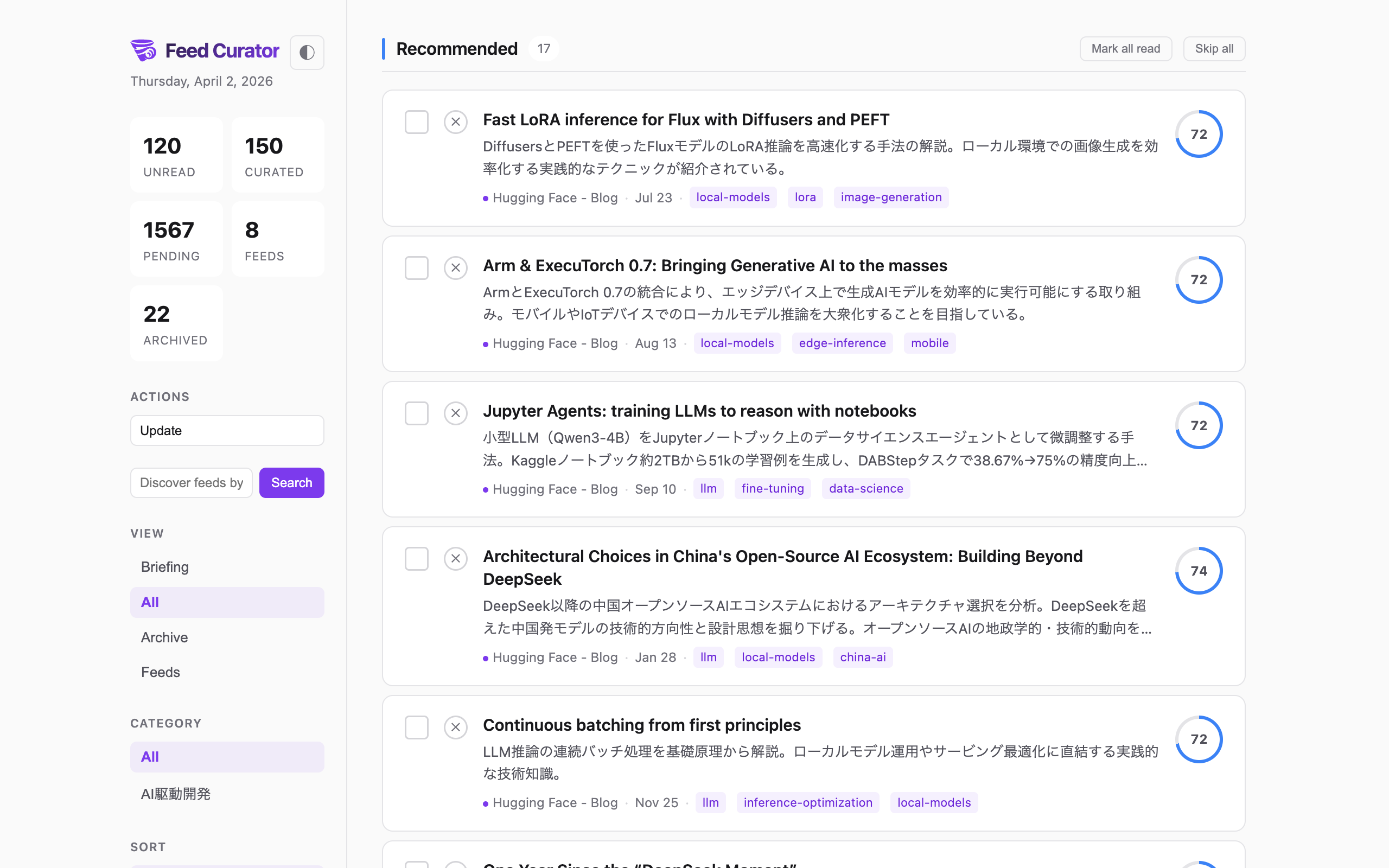Toggle the dark mode theme icon
1389x868 pixels.
(307, 52)
